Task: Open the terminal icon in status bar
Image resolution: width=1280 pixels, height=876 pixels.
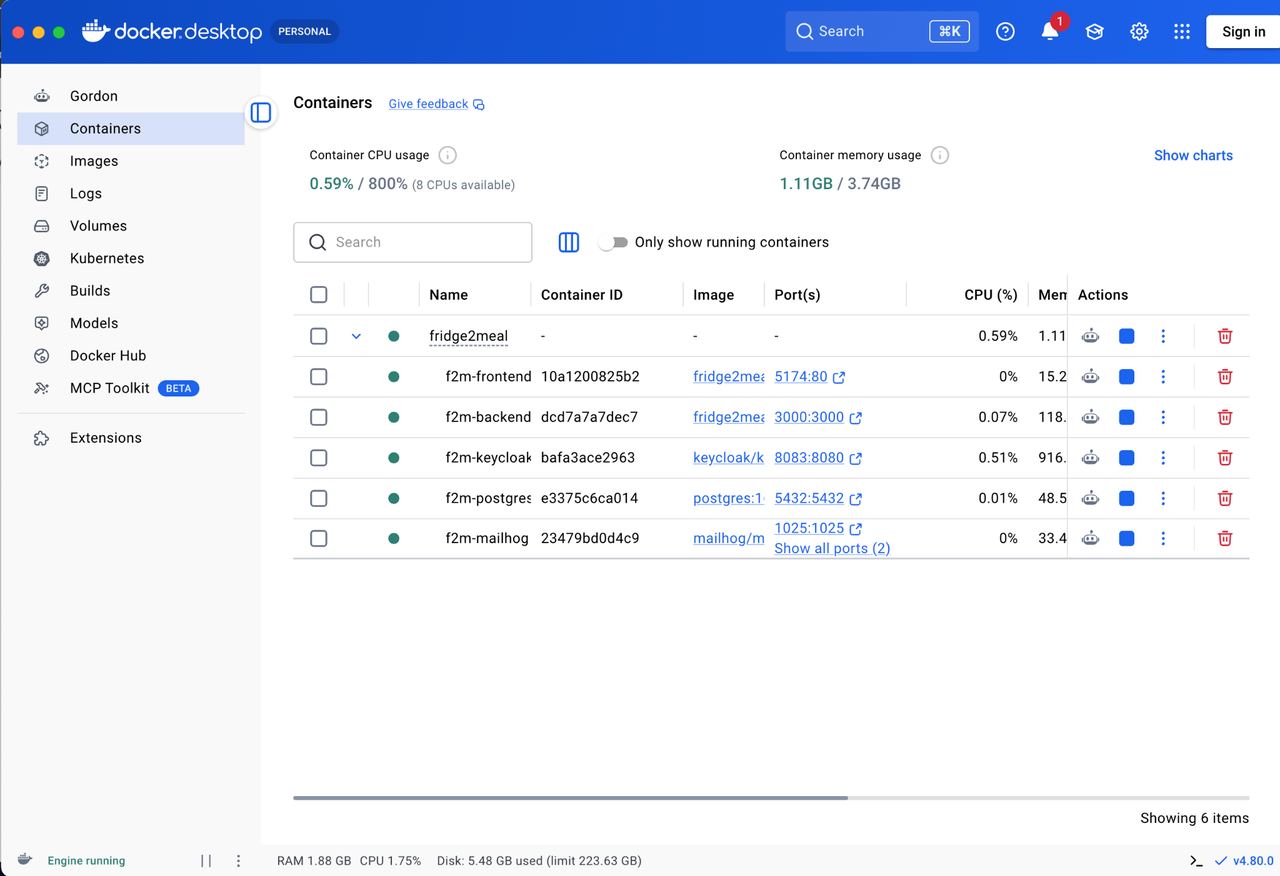Action: click(1196, 860)
